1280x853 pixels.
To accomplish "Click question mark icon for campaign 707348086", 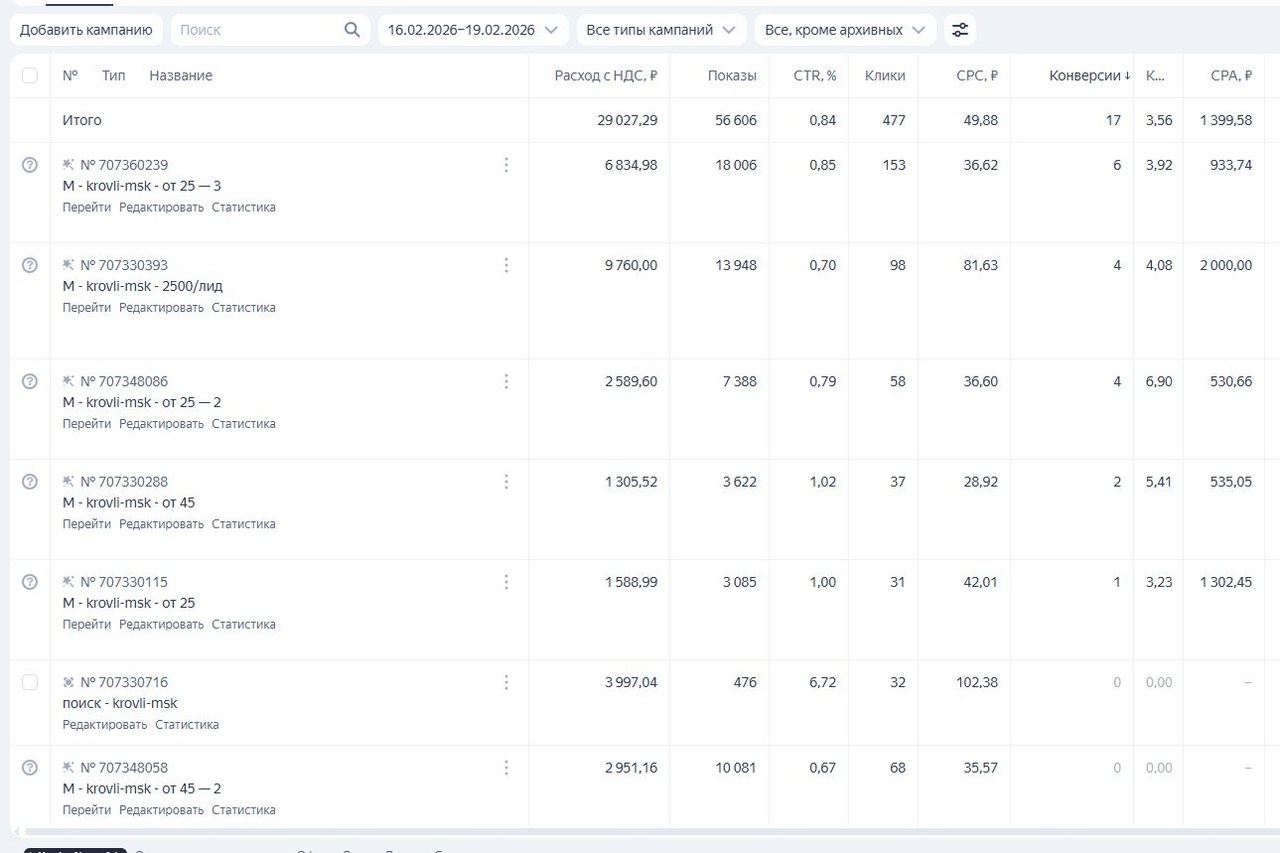I will pos(30,381).
